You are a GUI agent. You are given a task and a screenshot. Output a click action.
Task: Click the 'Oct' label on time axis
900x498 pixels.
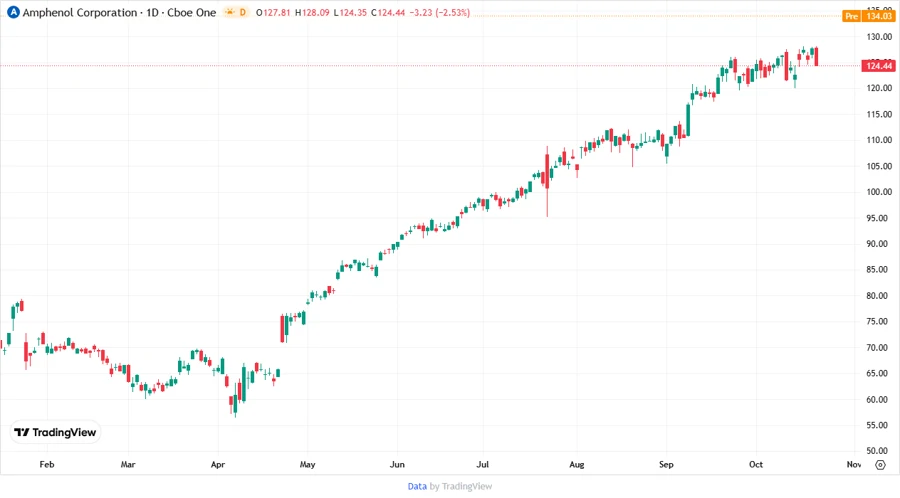(x=756, y=464)
